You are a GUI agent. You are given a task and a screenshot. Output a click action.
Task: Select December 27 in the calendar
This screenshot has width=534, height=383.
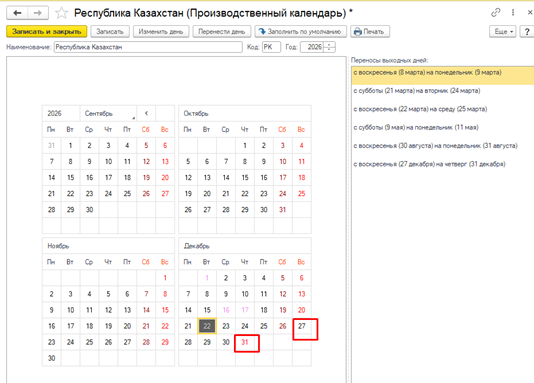click(x=302, y=326)
